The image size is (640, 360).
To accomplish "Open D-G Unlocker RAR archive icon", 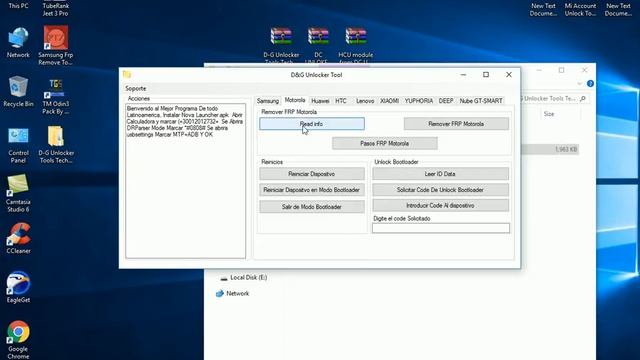I will pos(281,45).
